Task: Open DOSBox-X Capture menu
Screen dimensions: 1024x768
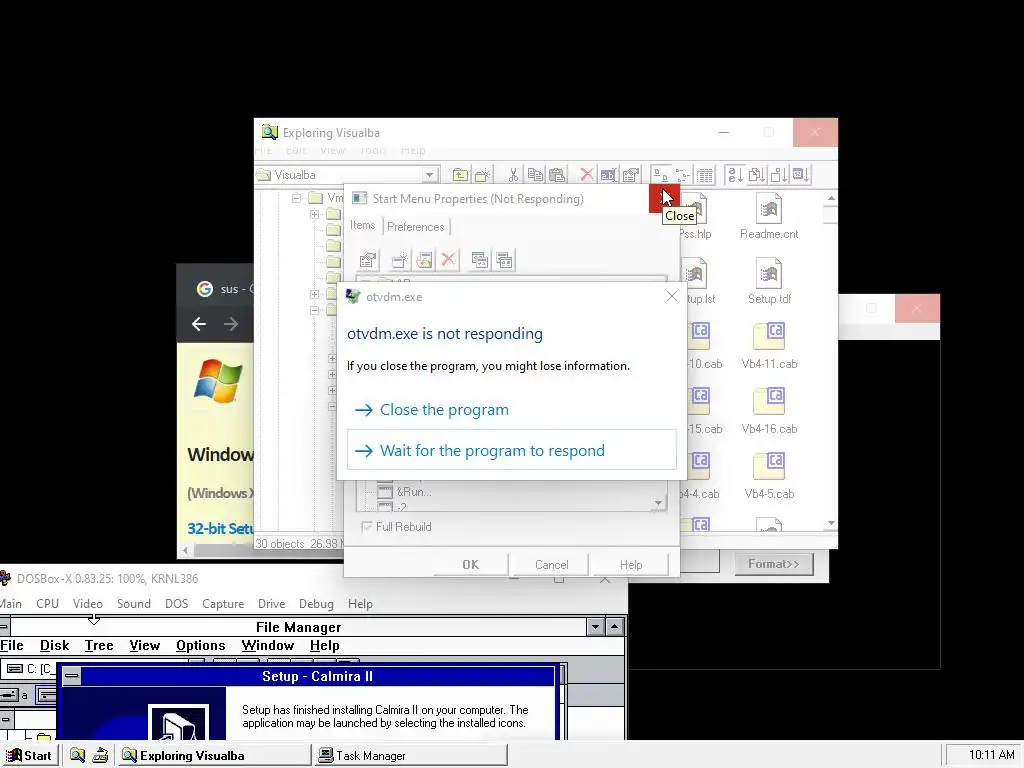Action: click(x=223, y=603)
